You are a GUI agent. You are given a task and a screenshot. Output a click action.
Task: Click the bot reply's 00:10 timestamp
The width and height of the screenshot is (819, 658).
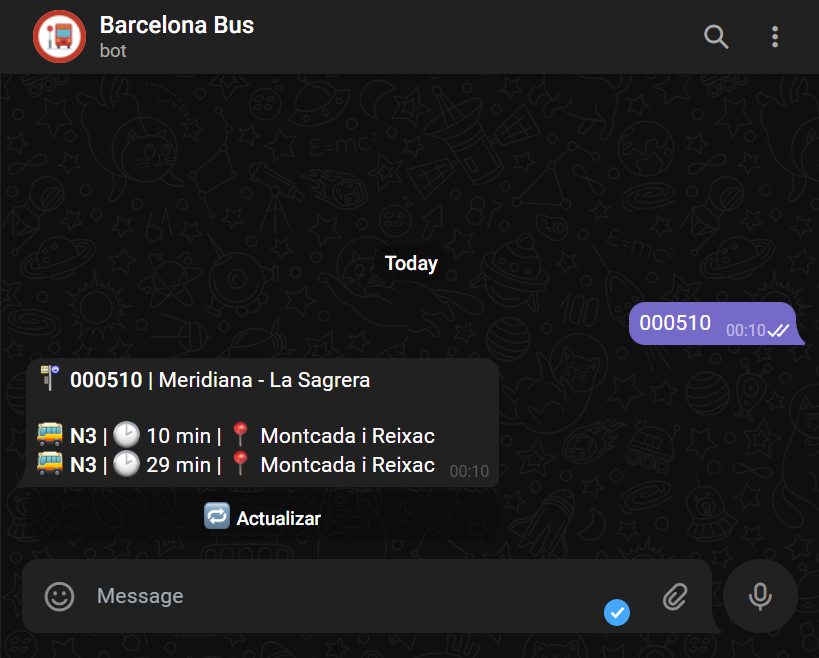(469, 471)
